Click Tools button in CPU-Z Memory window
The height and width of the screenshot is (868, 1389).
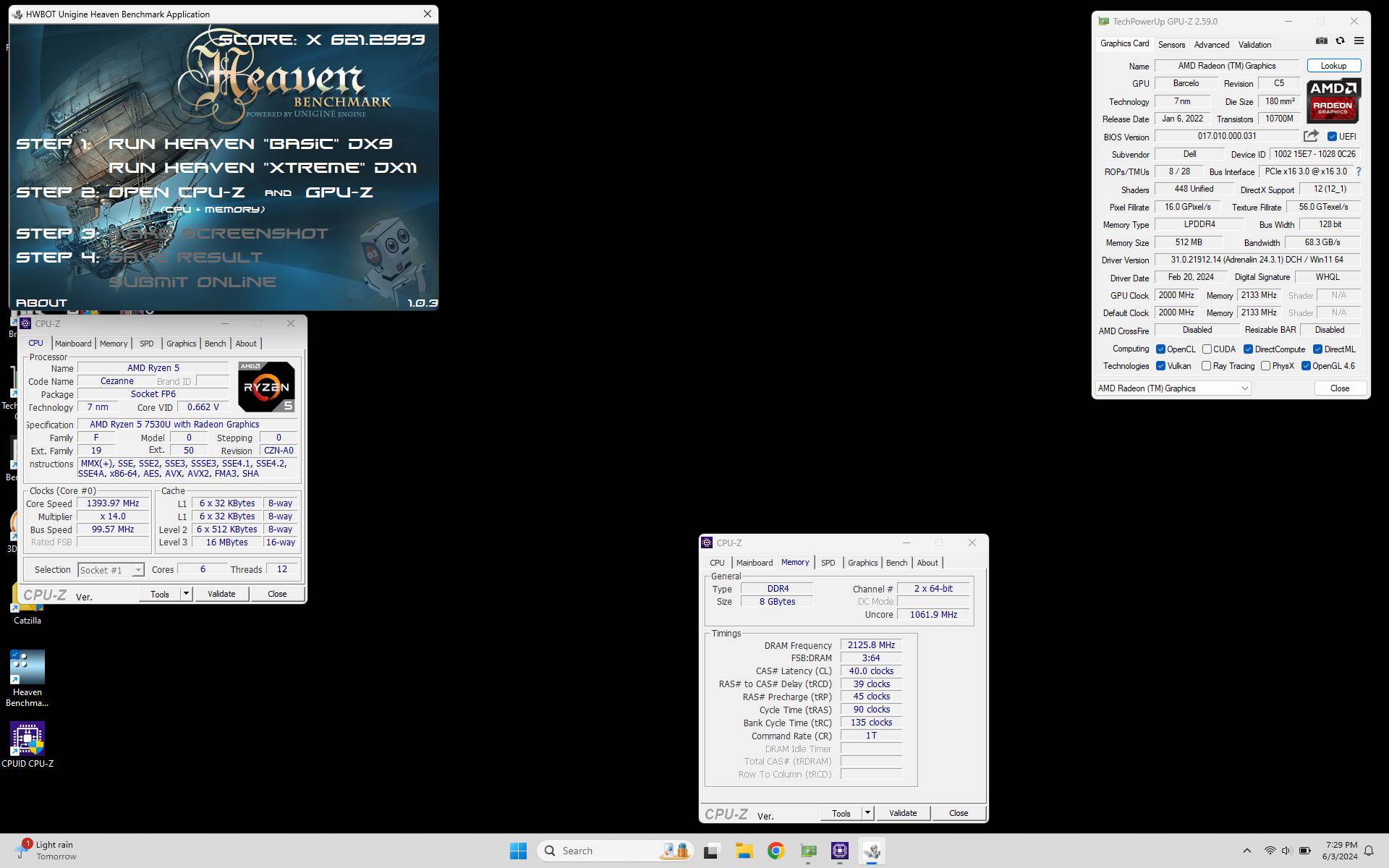pos(841,813)
